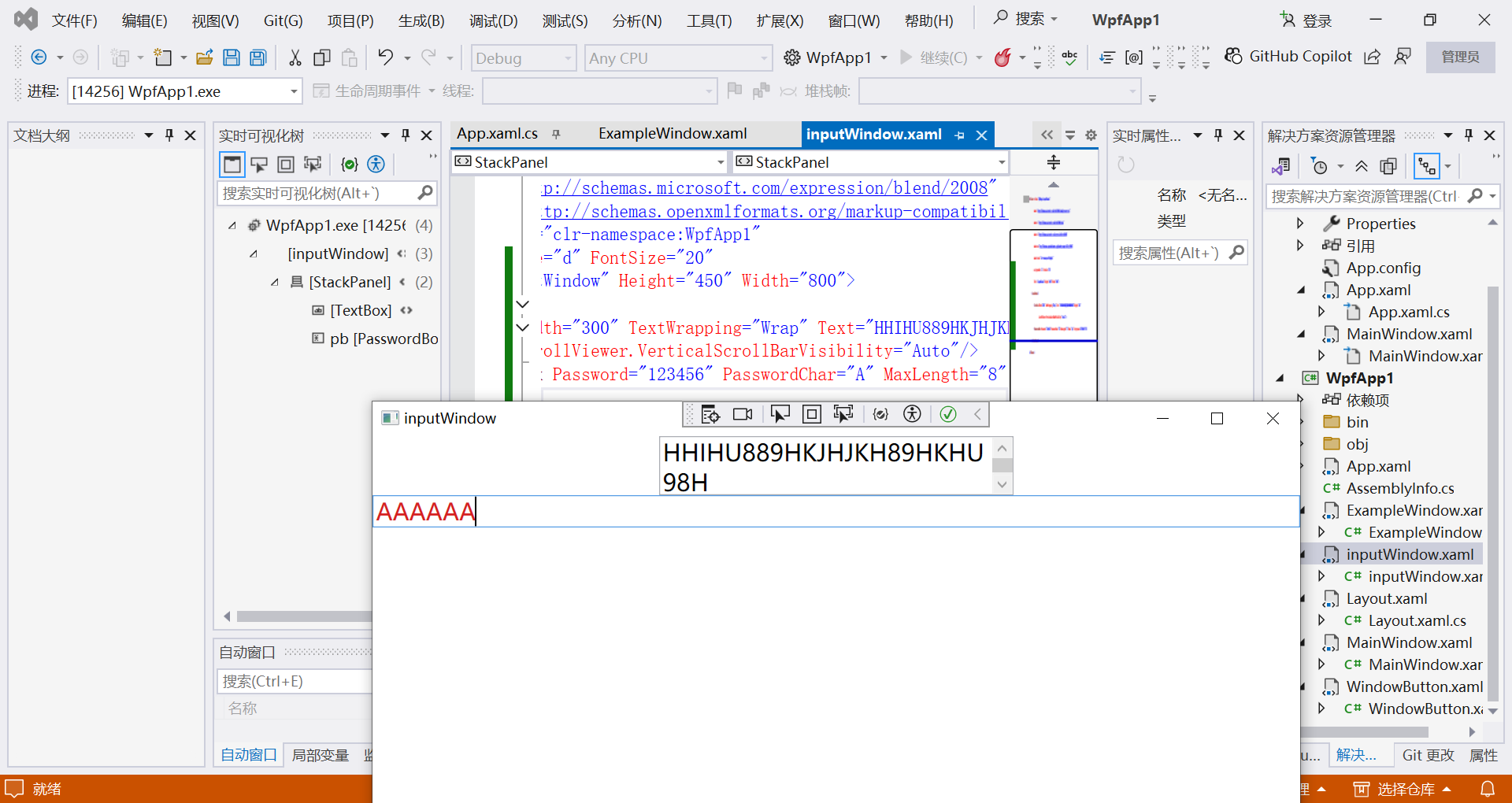The height and width of the screenshot is (803, 1512).
Task: Open the Debug configuration dropdown
Action: click(524, 58)
